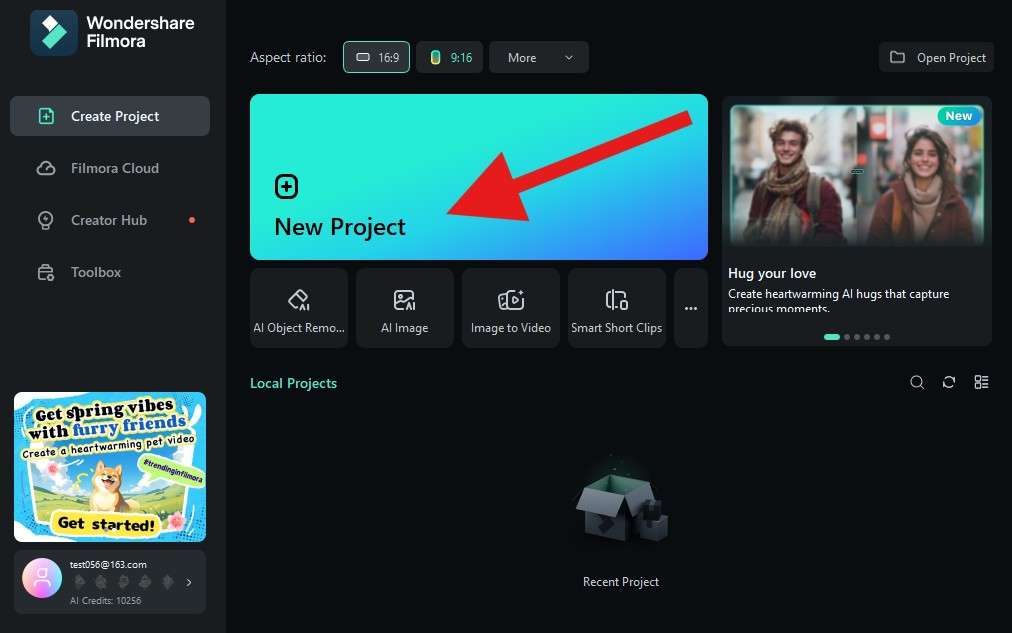Viewport: 1012px width, 633px height.
Task: Click the New badge on the promo card
Action: tap(958, 116)
